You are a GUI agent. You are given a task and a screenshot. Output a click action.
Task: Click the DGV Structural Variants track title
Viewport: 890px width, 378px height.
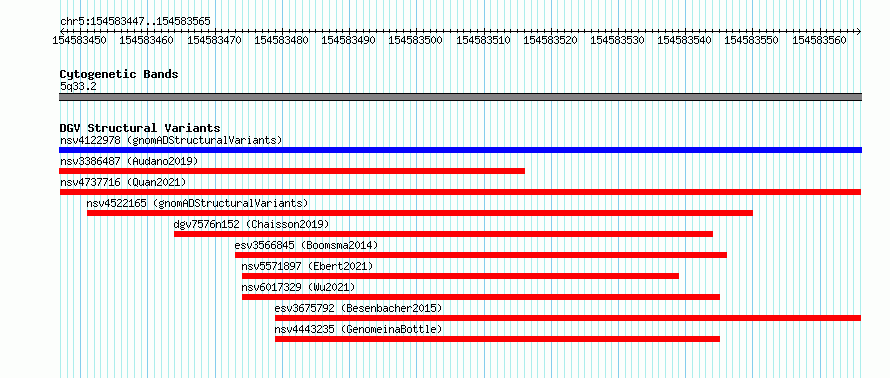coord(140,128)
